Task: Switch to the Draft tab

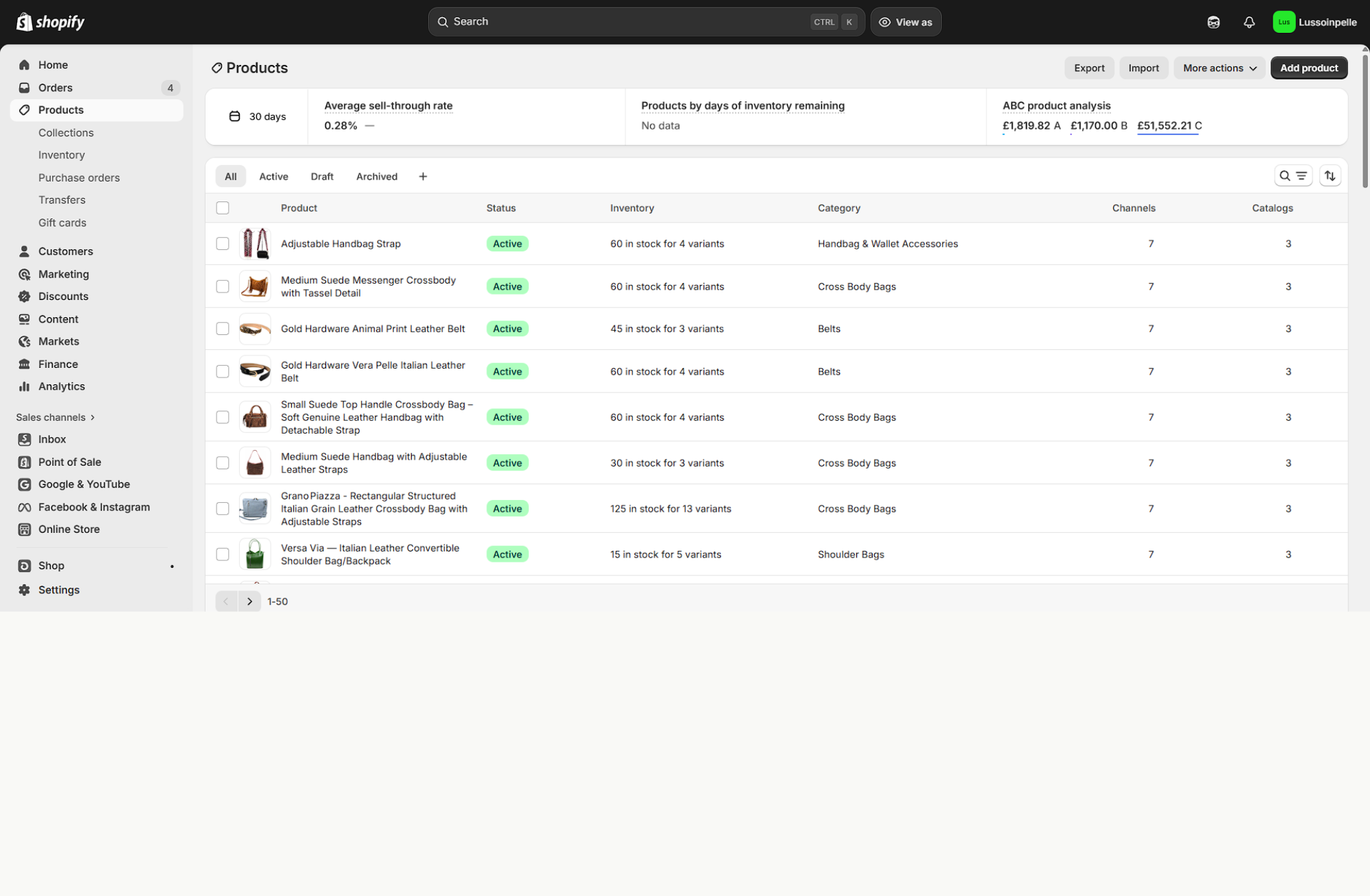Action: point(322,177)
